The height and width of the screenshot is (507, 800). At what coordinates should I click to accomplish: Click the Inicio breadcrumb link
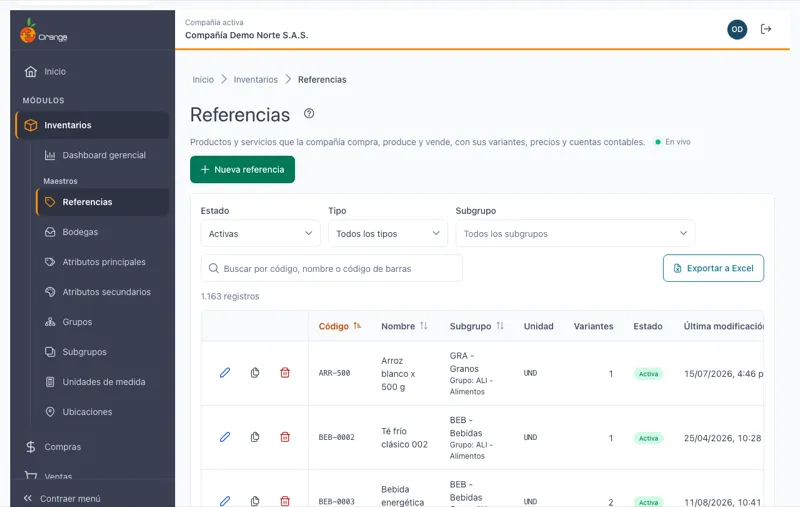203,80
